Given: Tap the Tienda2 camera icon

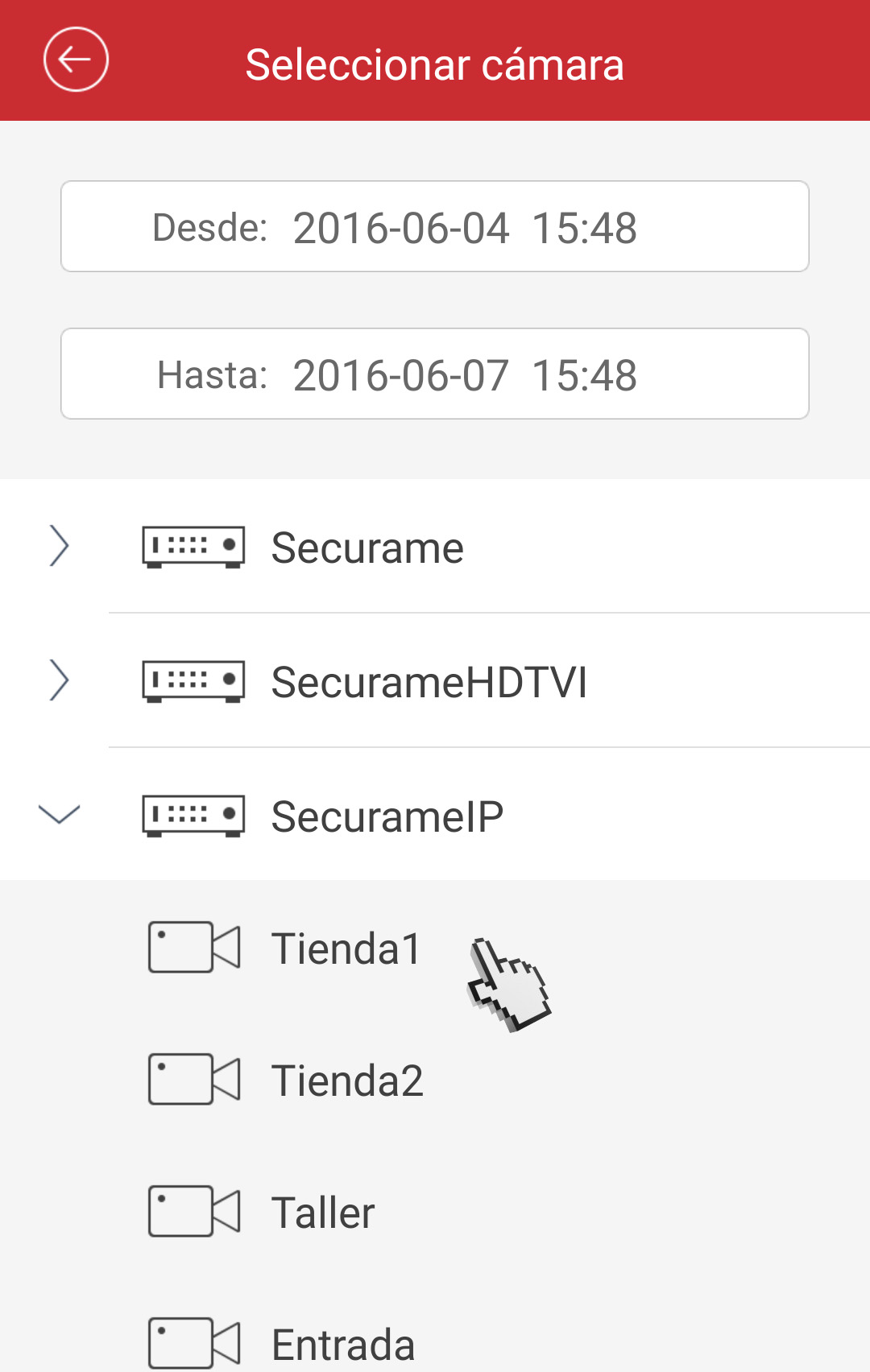Looking at the screenshot, I should 194,1079.
